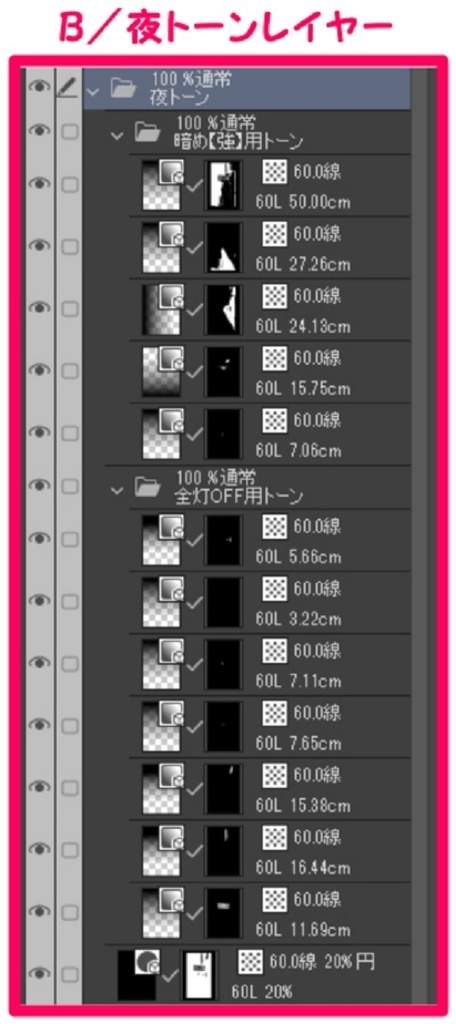The width and height of the screenshot is (456, 1024).
Task: Click the 夜トーン folder icon
Action: pos(122,89)
